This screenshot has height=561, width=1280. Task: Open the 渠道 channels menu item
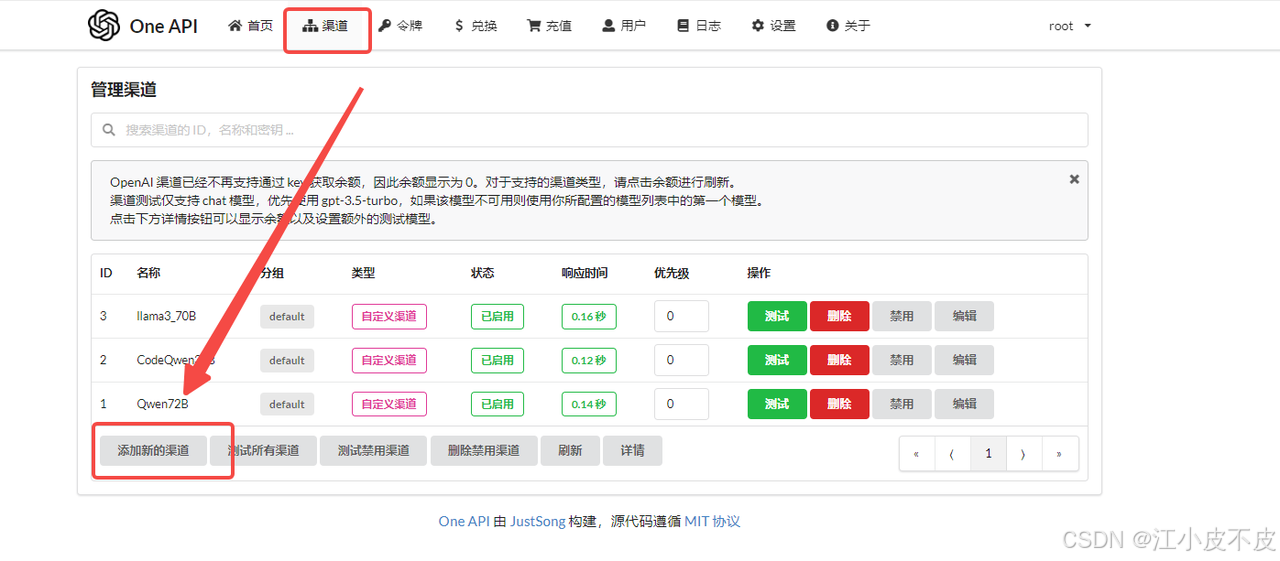(x=326, y=26)
